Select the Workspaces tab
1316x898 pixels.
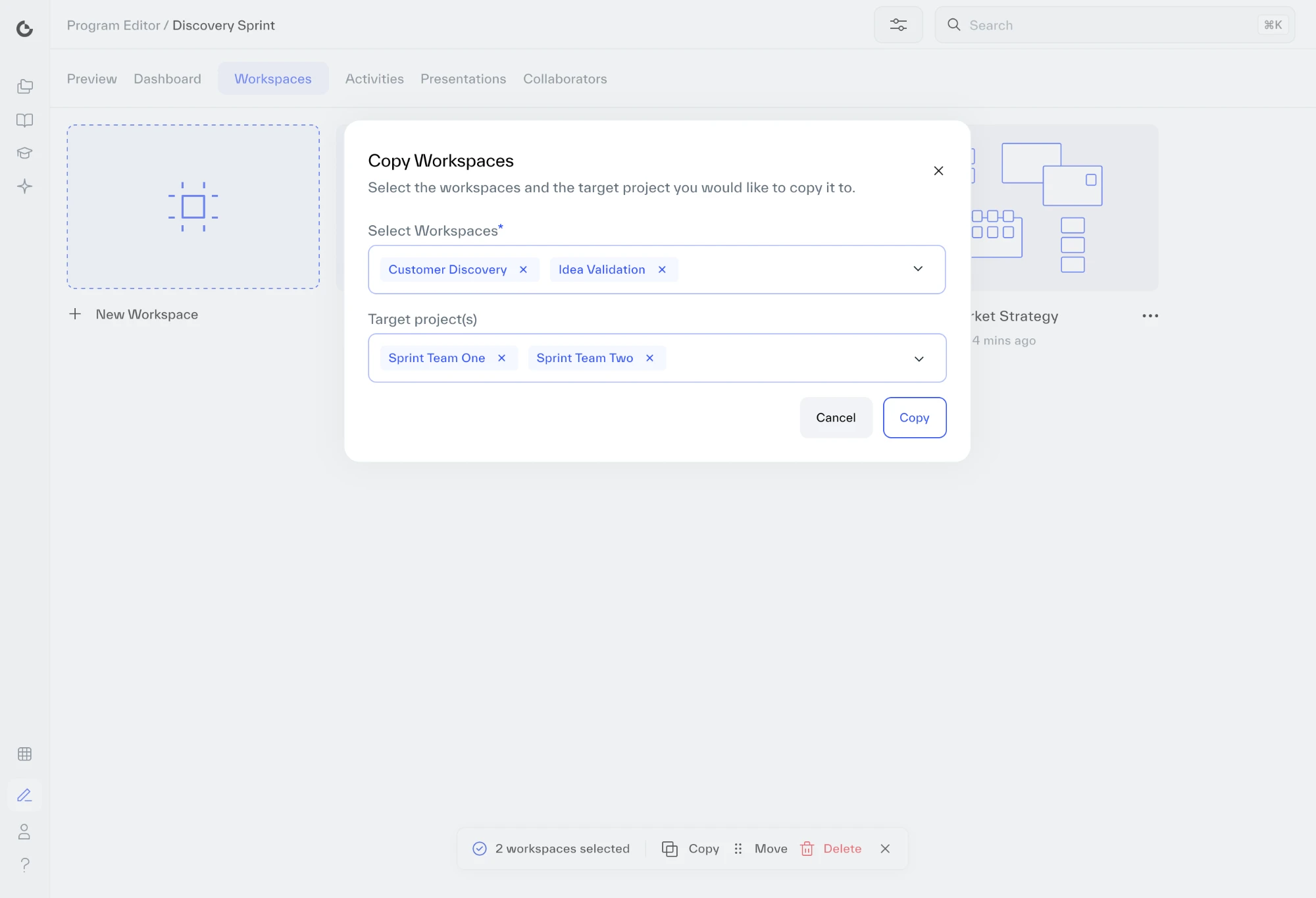(273, 78)
